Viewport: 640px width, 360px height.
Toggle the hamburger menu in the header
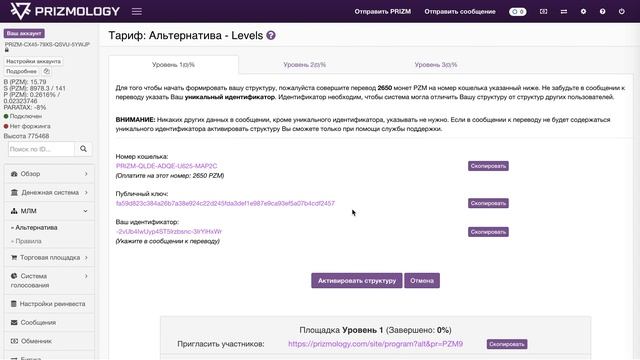click(x=137, y=11)
